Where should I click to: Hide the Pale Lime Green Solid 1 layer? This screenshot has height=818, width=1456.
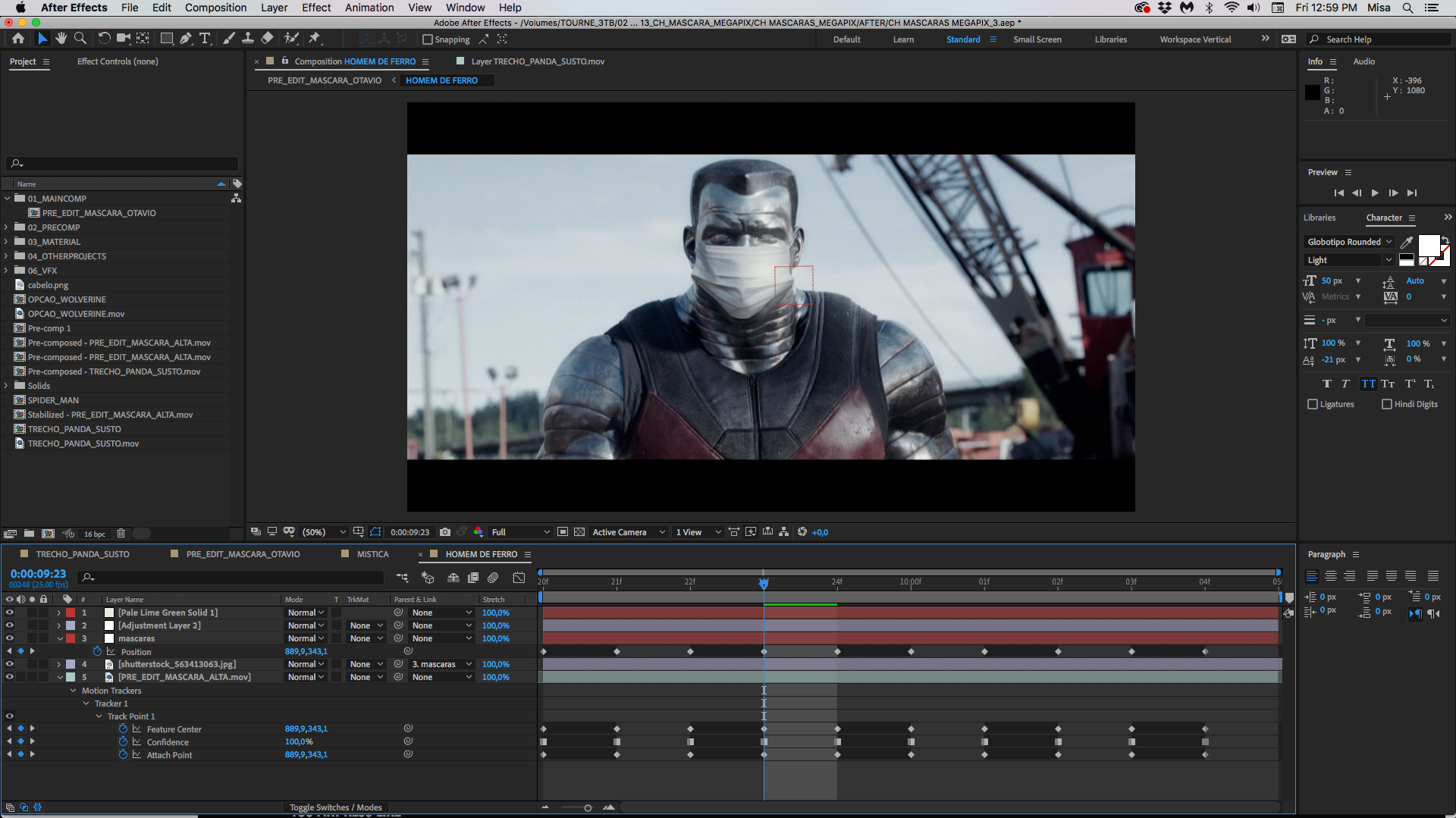point(10,613)
